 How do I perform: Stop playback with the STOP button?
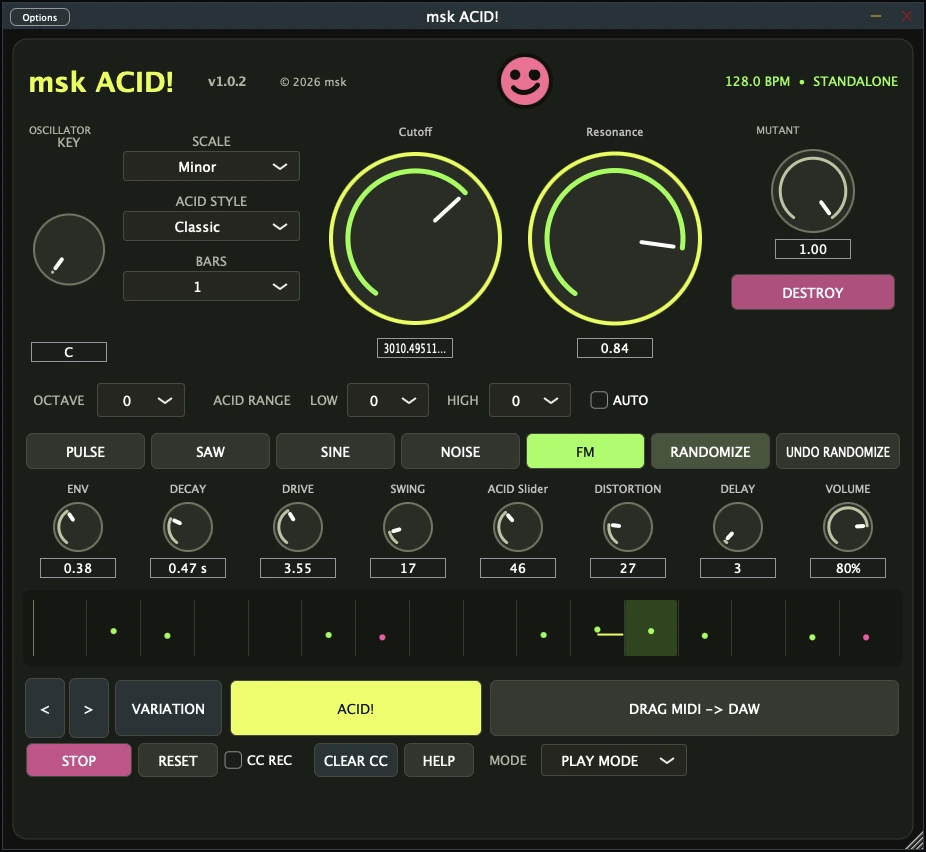pos(79,760)
